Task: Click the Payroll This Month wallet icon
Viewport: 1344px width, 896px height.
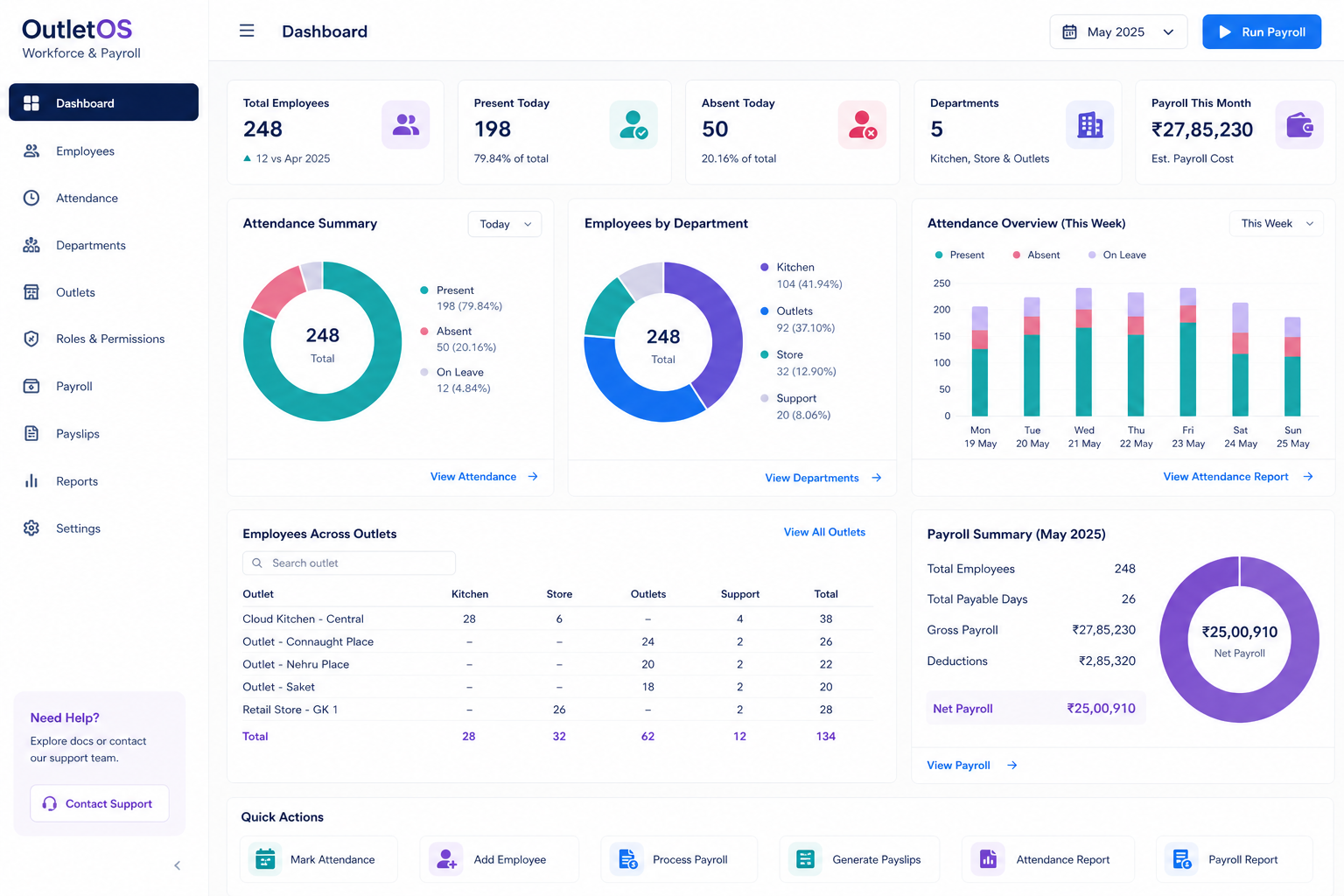Action: pyautogui.click(x=1299, y=124)
